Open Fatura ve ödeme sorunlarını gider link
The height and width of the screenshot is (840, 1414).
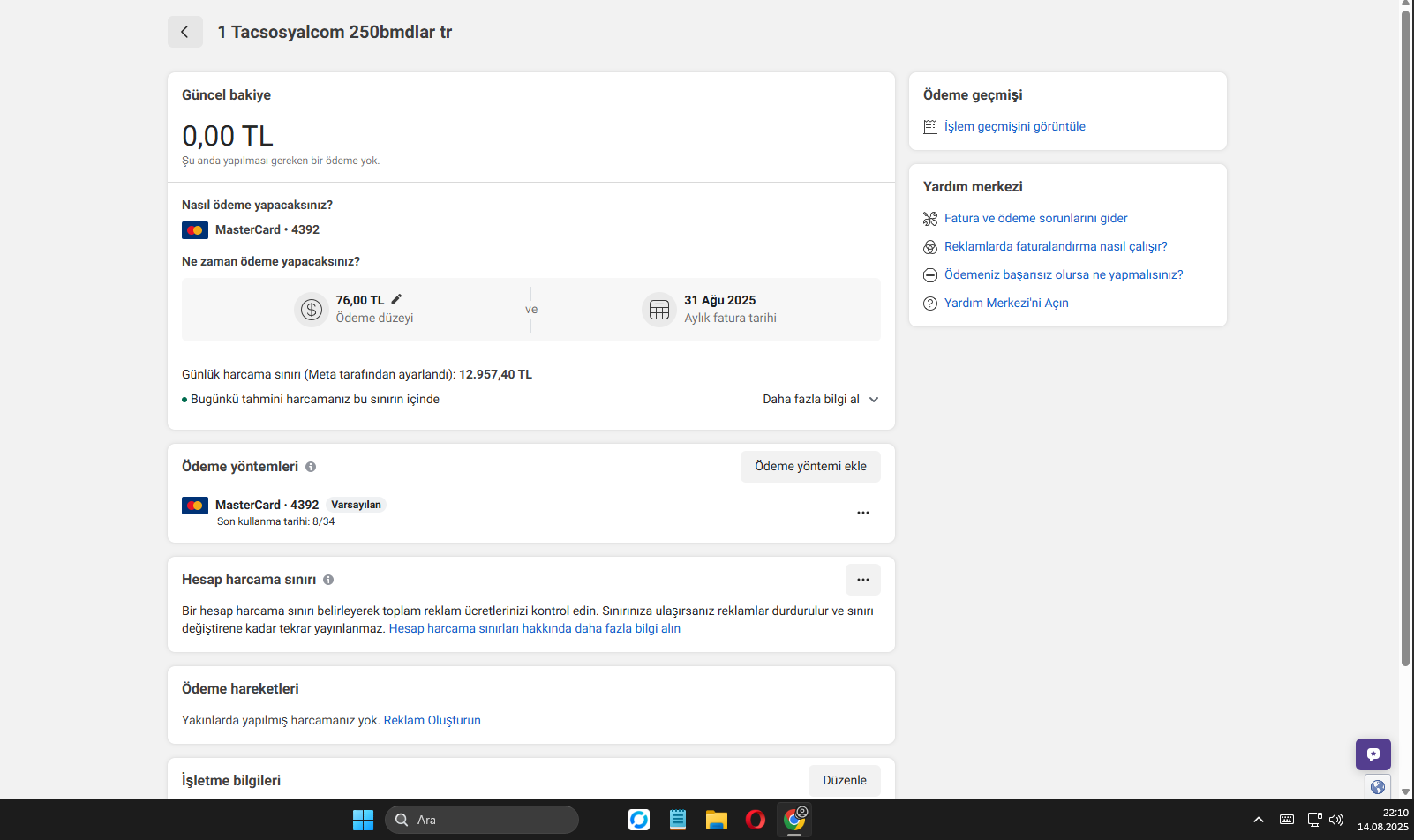1036,219
